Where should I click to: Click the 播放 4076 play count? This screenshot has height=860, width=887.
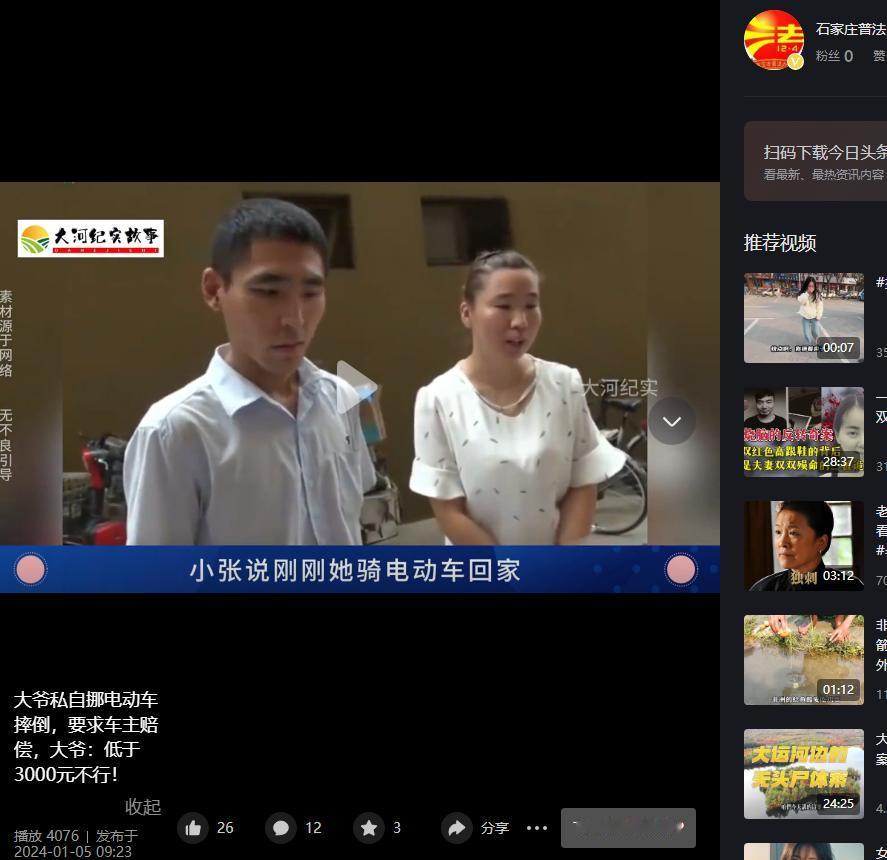46,836
